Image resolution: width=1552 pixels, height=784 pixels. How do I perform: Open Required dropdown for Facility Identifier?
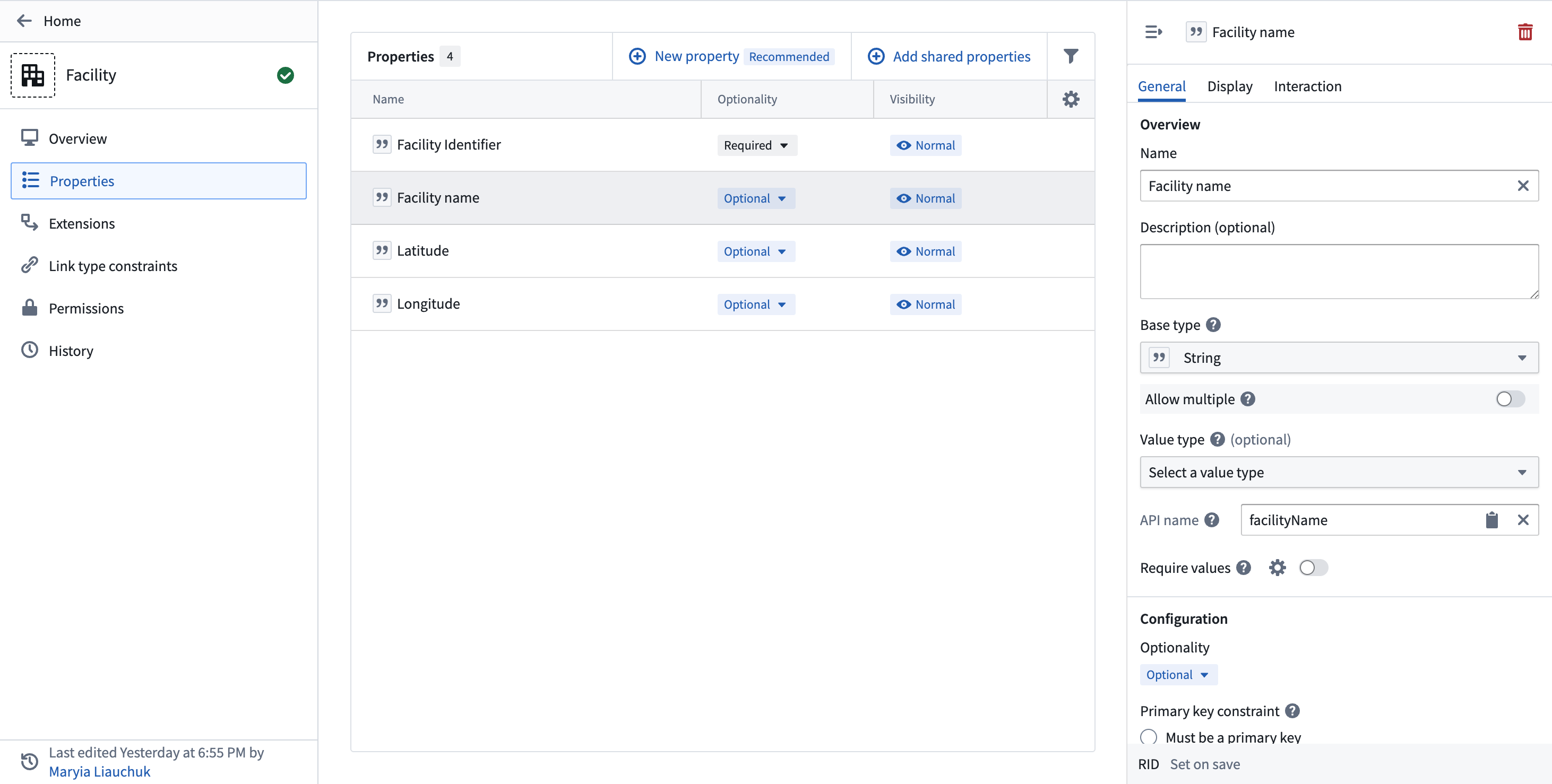757,145
